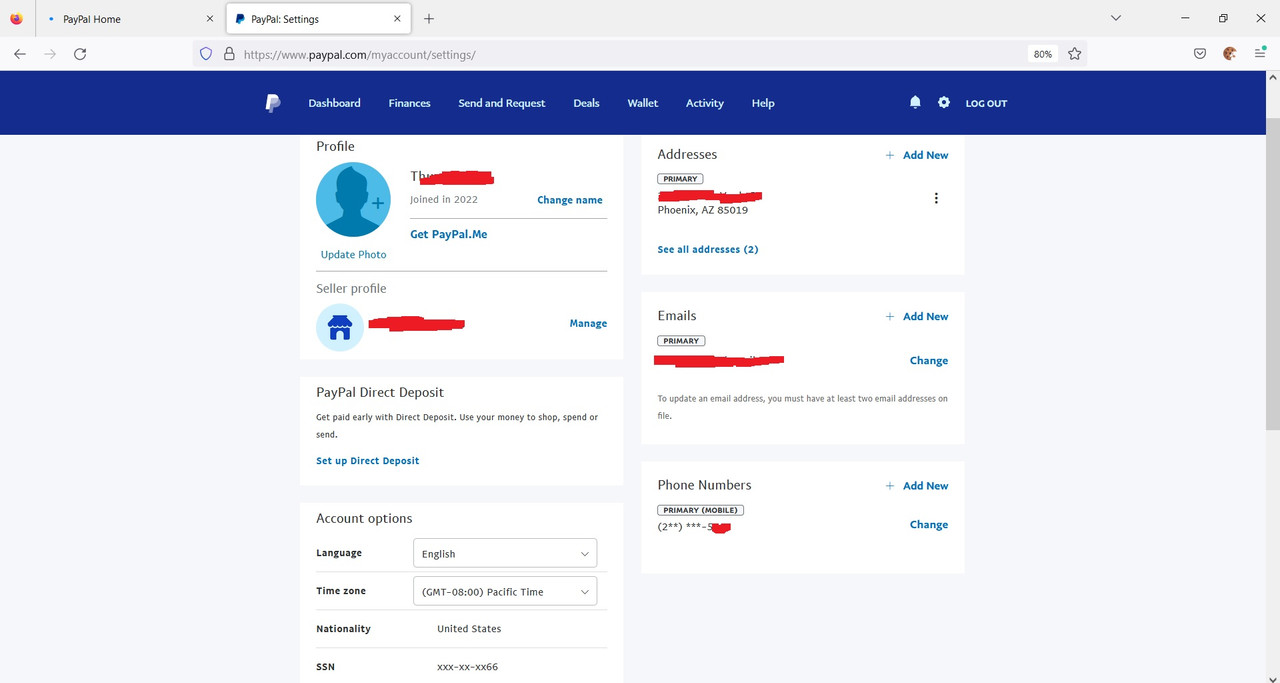
Task: Click the Firefox icon at the tab bar's left
Action: (16, 18)
